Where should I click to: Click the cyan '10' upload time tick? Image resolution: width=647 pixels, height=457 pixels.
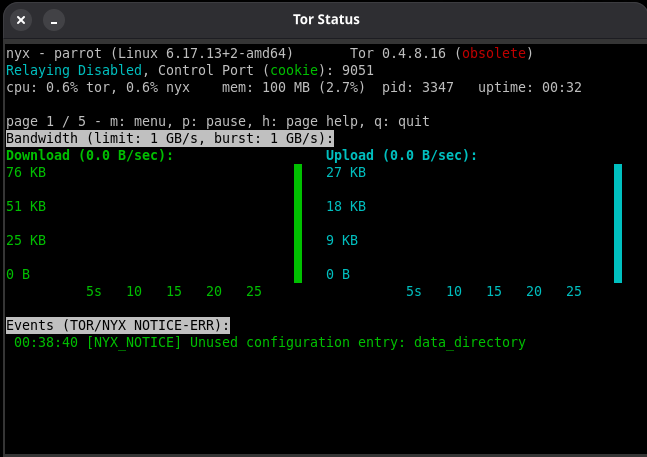coord(454,292)
